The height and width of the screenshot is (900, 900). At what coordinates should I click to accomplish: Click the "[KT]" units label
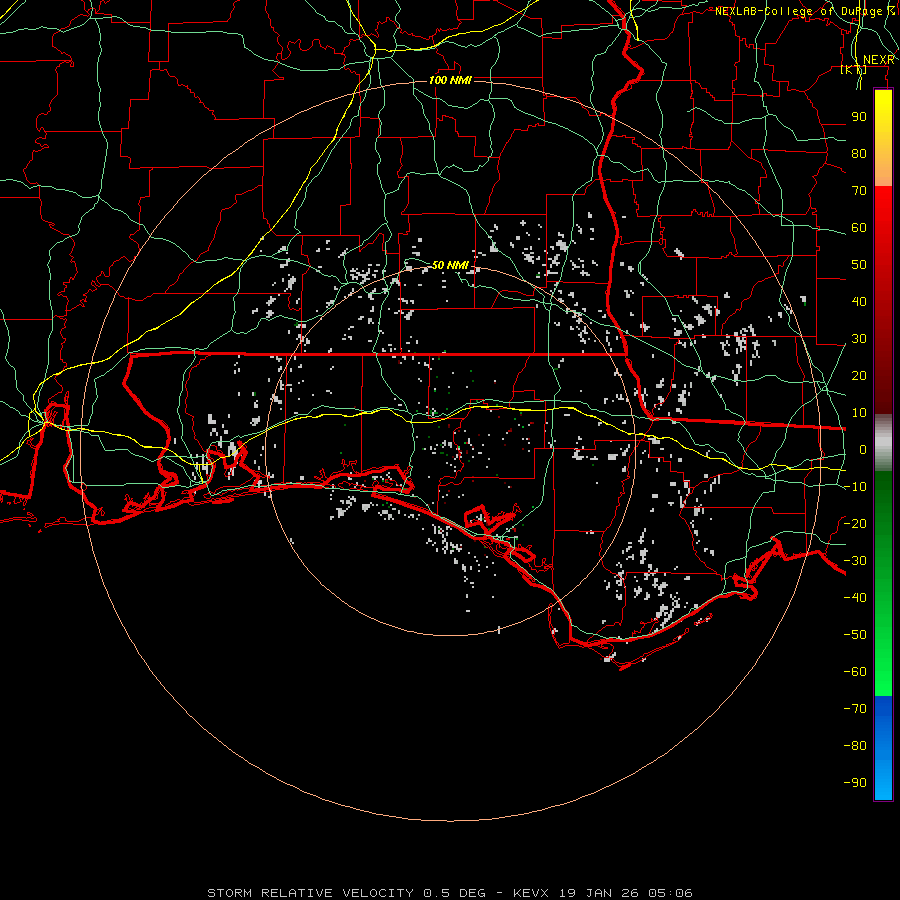853,70
